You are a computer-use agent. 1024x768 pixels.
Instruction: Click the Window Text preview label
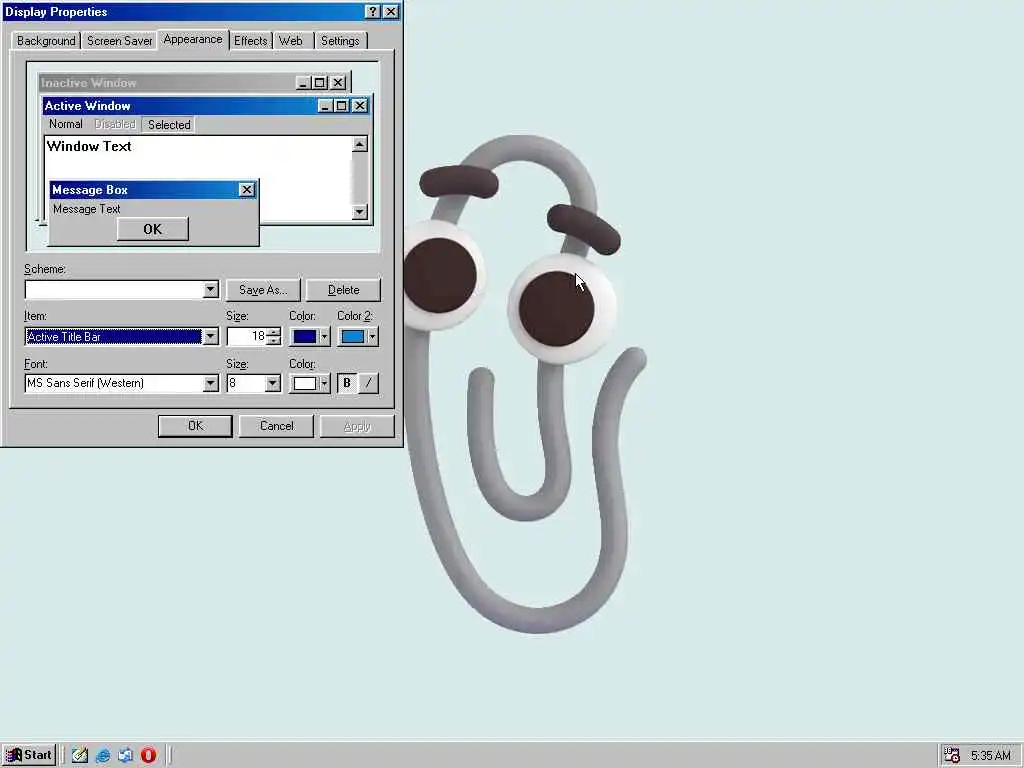pyautogui.click(x=89, y=146)
